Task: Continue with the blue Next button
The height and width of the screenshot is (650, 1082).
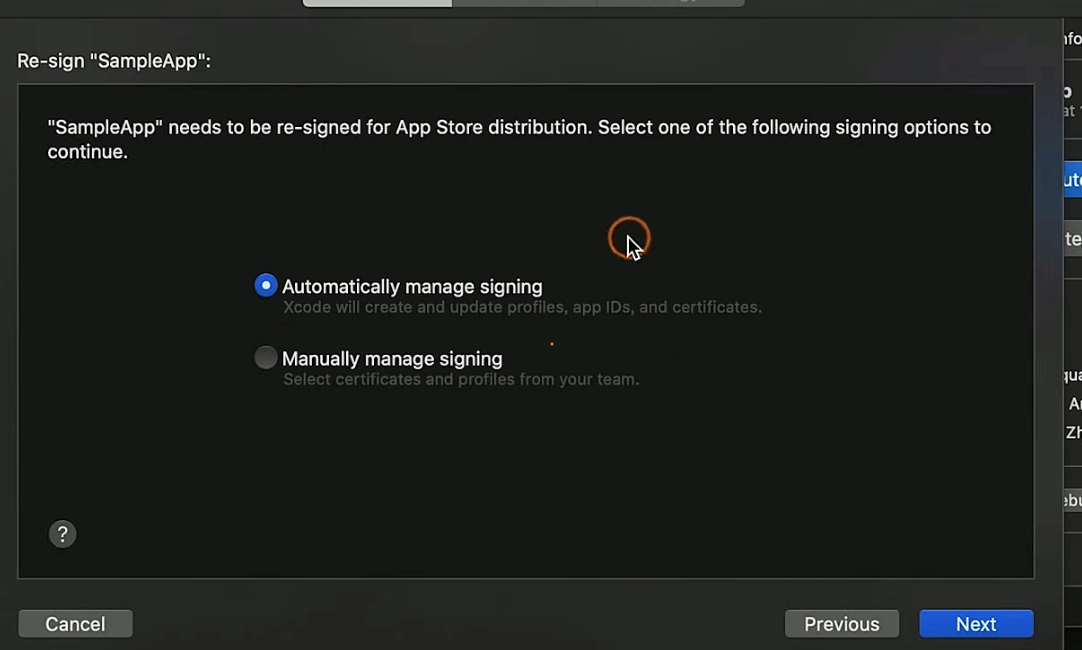Action: tap(975, 624)
